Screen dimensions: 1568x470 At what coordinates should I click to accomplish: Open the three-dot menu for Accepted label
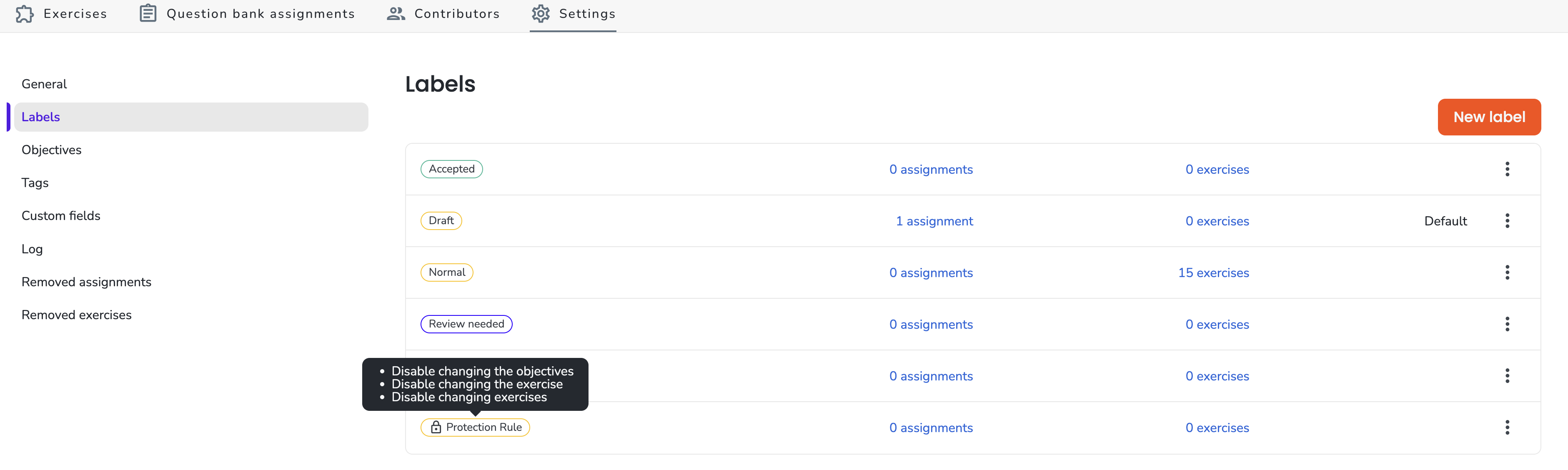click(1507, 169)
